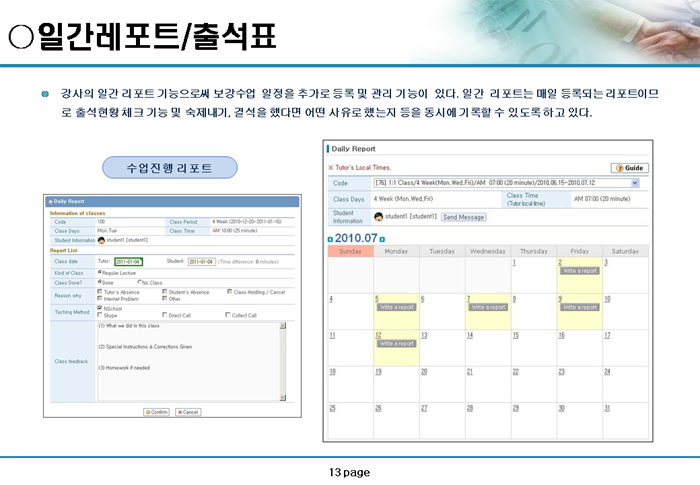Go to next month arrow after 2010.07

click(x=382, y=239)
